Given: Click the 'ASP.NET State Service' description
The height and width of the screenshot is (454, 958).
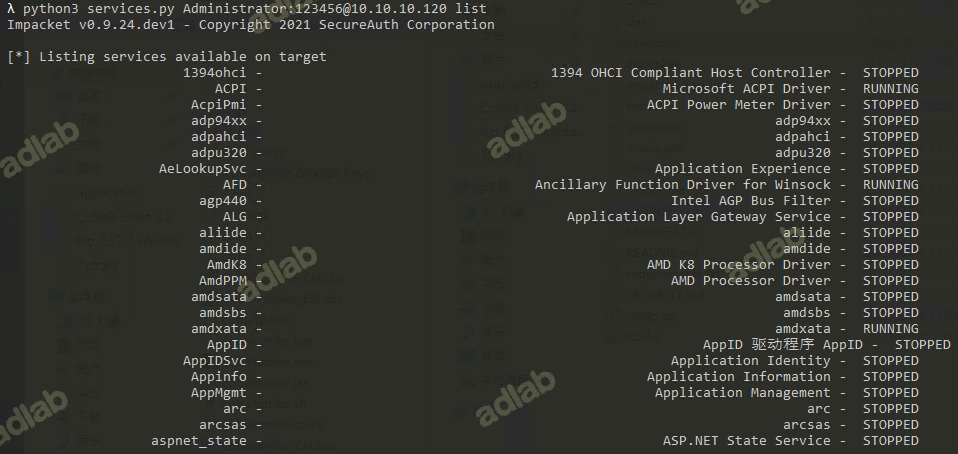Looking at the screenshot, I should [x=746, y=440].
